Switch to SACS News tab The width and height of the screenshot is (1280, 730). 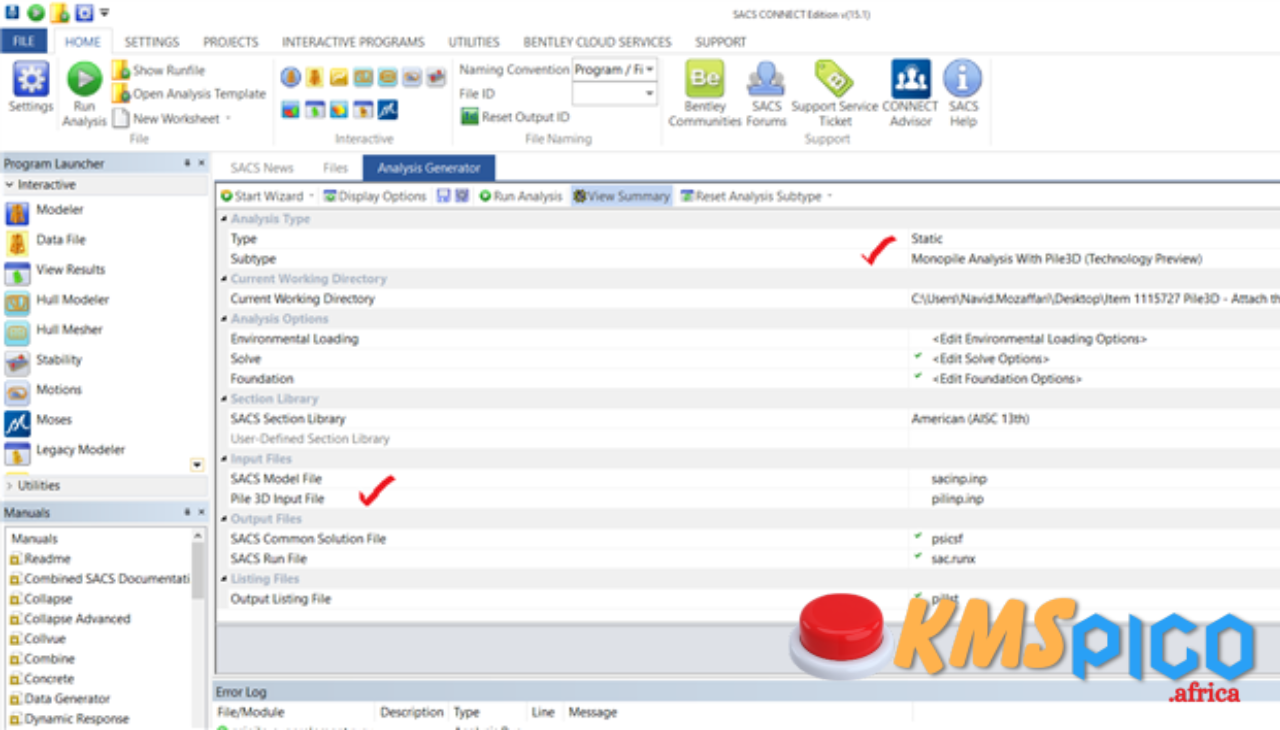click(262, 168)
